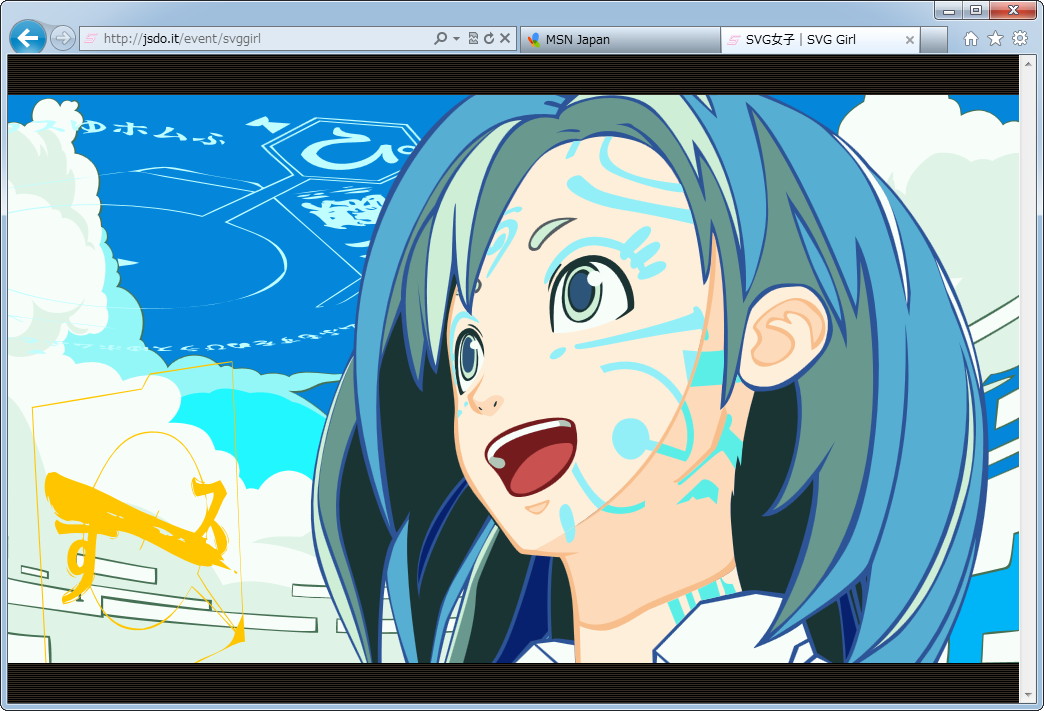Open a new browser tab

pos(933,40)
